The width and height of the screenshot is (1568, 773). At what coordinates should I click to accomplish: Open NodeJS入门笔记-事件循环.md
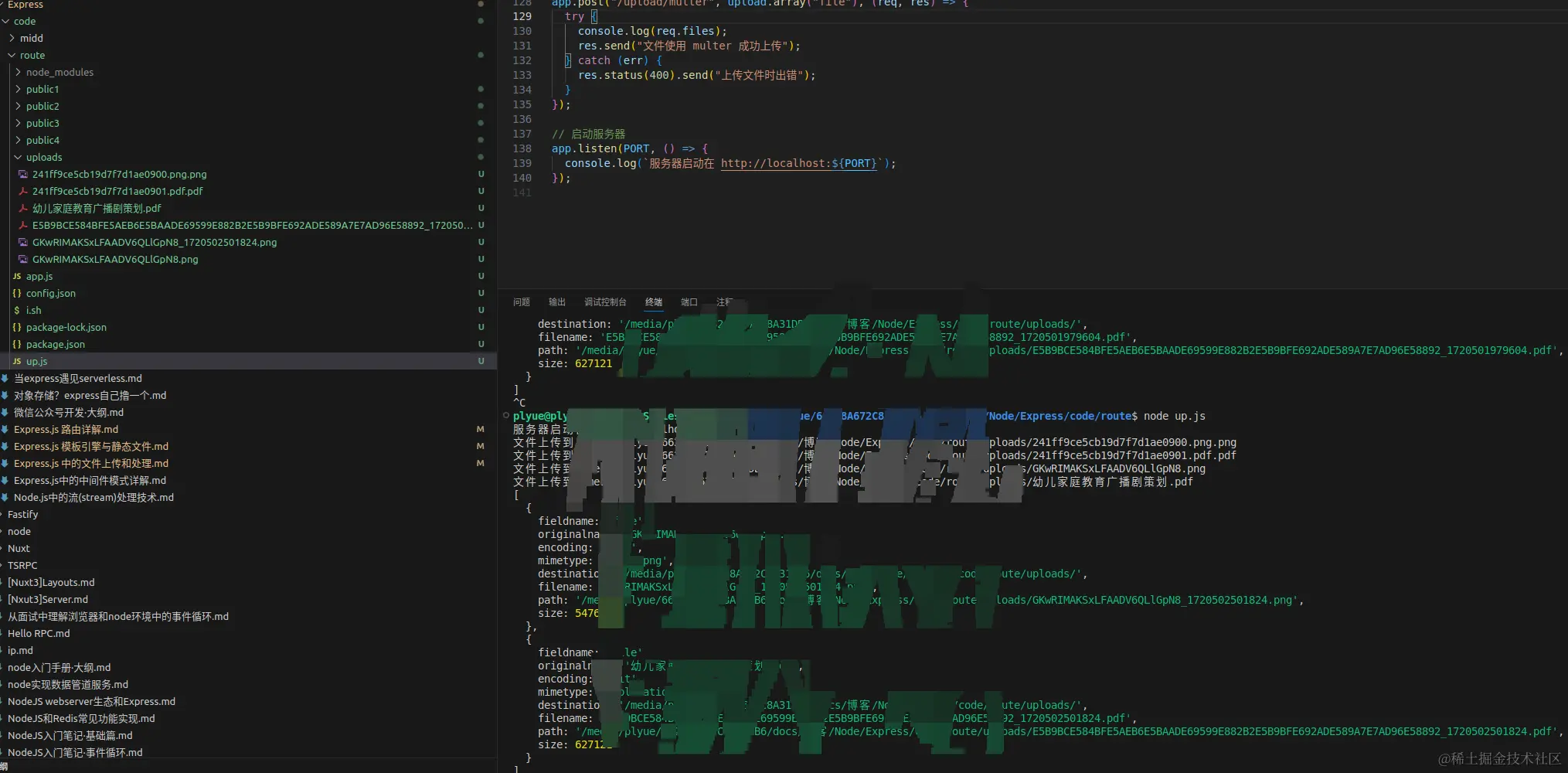[x=75, y=753]
